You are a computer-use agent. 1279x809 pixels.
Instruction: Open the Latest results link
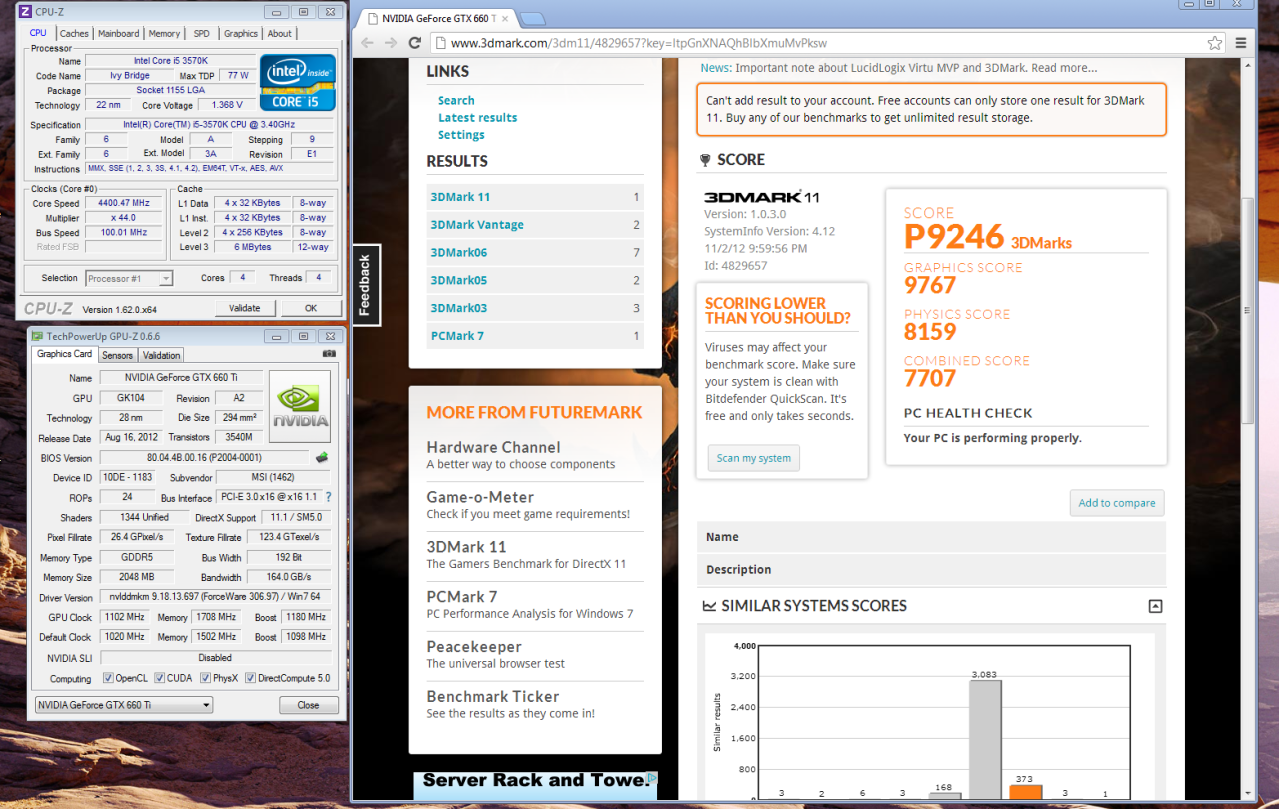pos(477,117)
